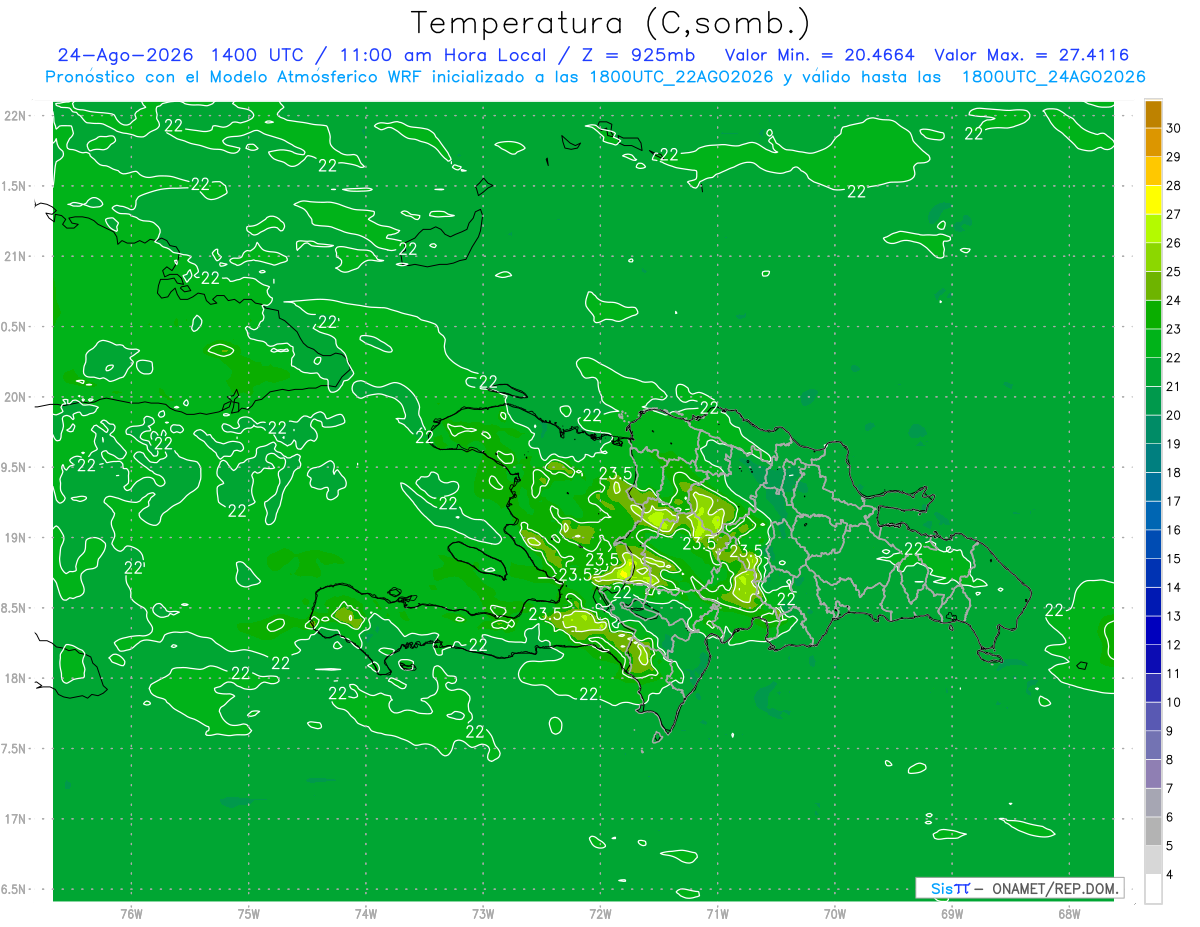Select the date text "24-Ago-2026"
The height and width of the screenshot is (927, 1200).
tap(123, 55)
